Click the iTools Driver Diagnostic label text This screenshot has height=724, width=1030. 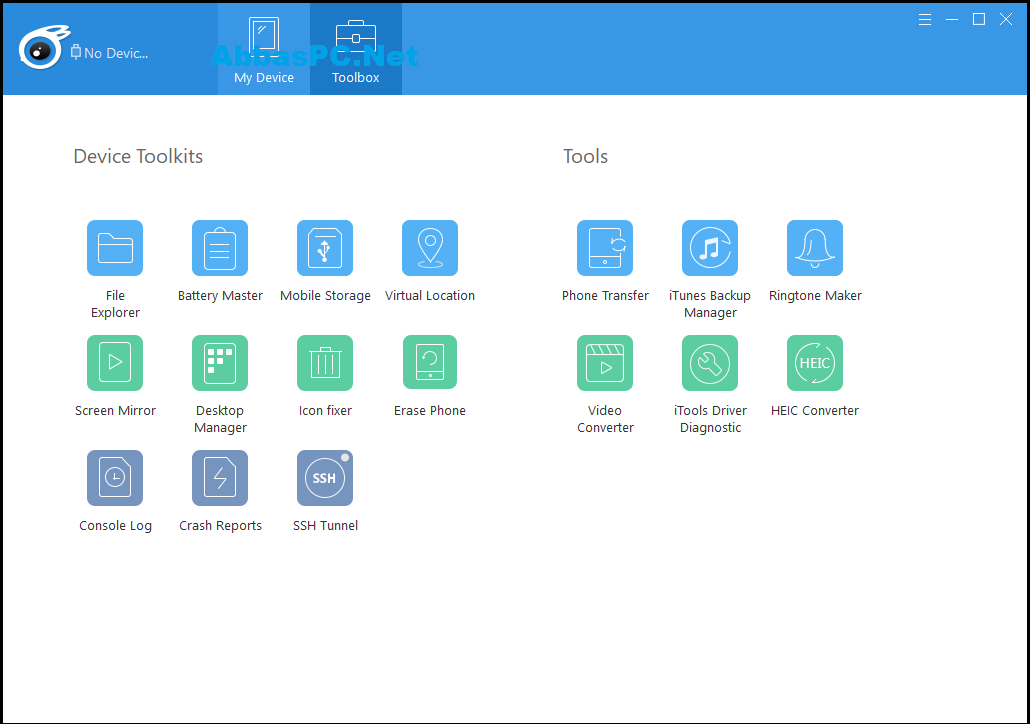[710, 419]
